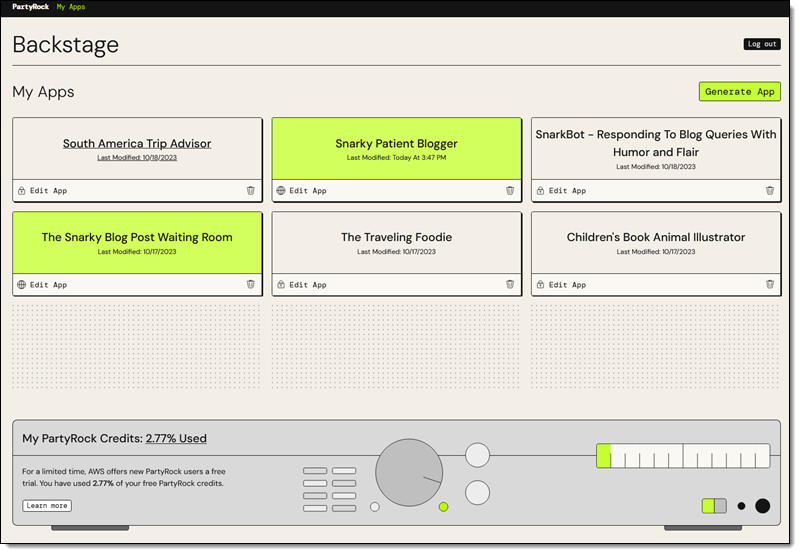The image size is (800, 554).
Task: Click Edit App under South America Trip Advisor
Action: point(48,191)
